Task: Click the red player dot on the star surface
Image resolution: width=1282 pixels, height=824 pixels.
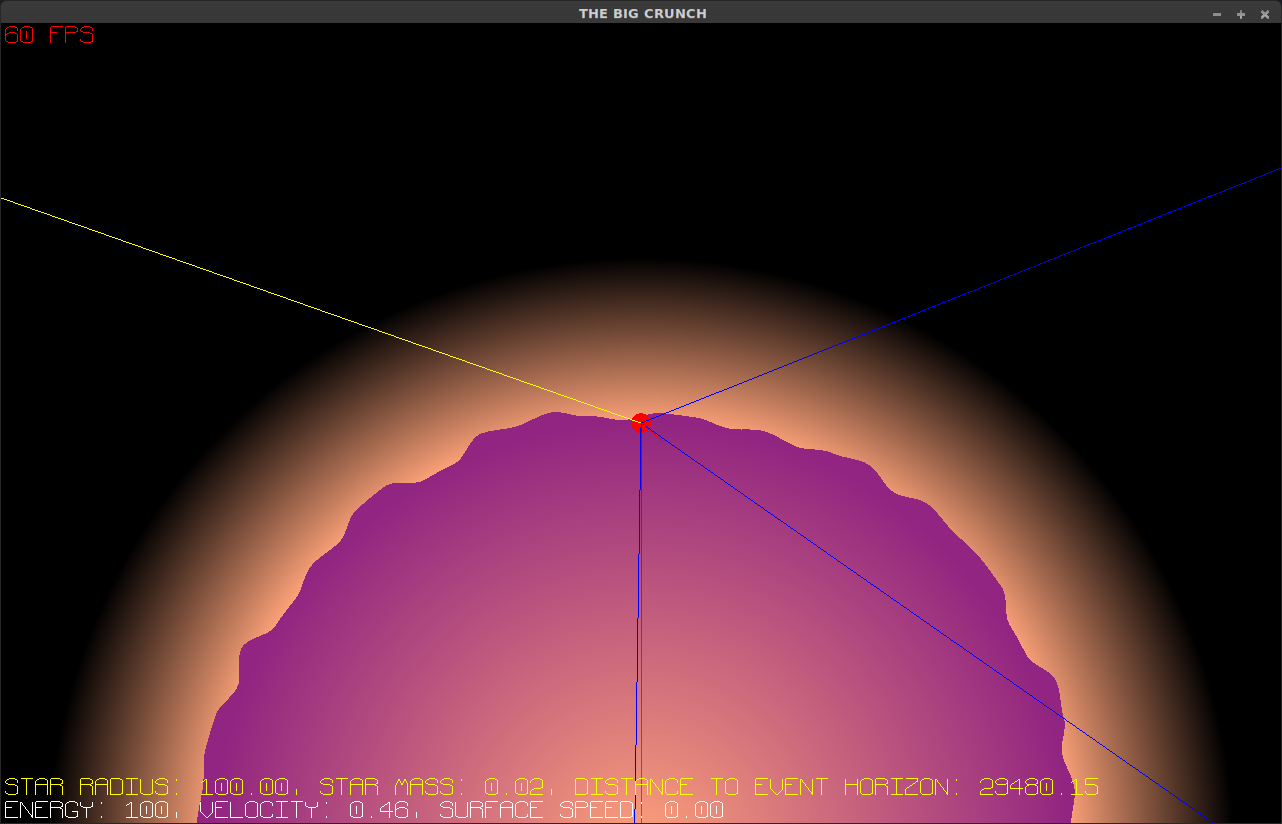Action: (x=641, y=422)
